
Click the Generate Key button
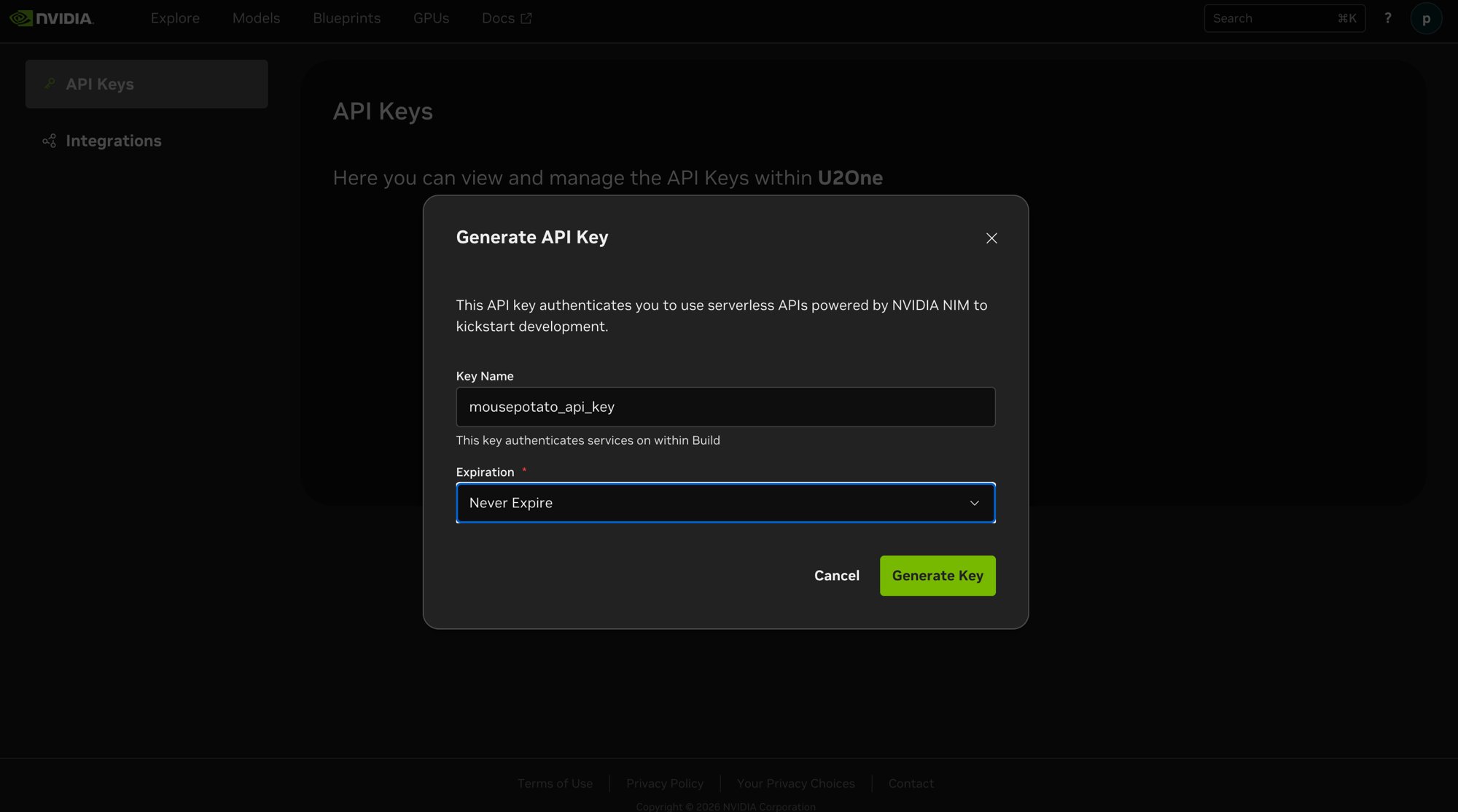(x=937, y=576)
